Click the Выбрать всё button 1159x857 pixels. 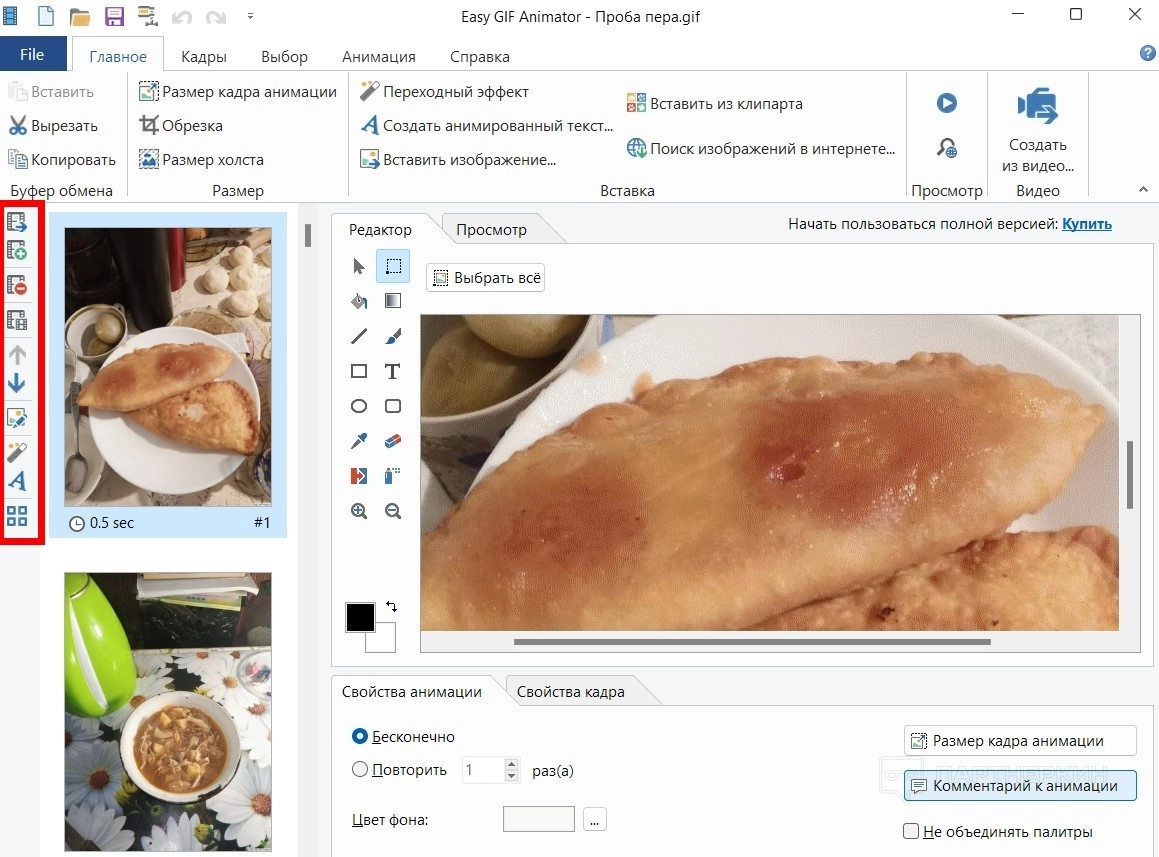pyautogui.click(x=486, y=278)
